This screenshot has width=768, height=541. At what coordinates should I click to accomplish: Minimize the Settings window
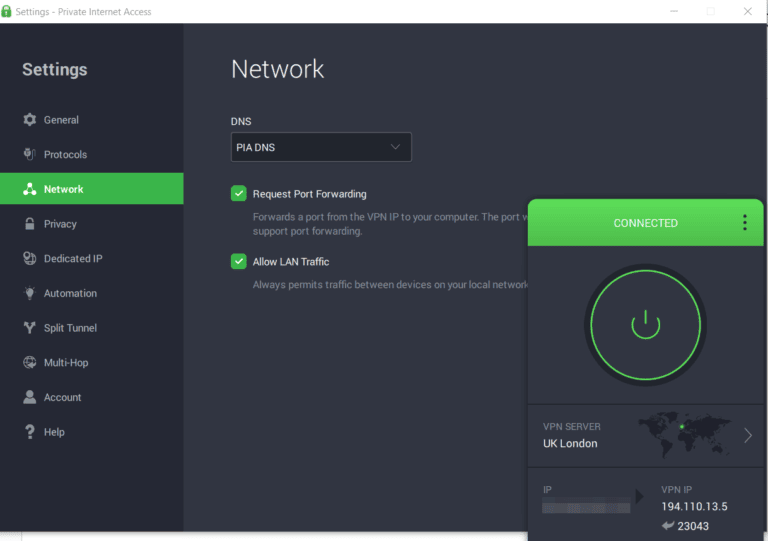(x=674, y=11)
